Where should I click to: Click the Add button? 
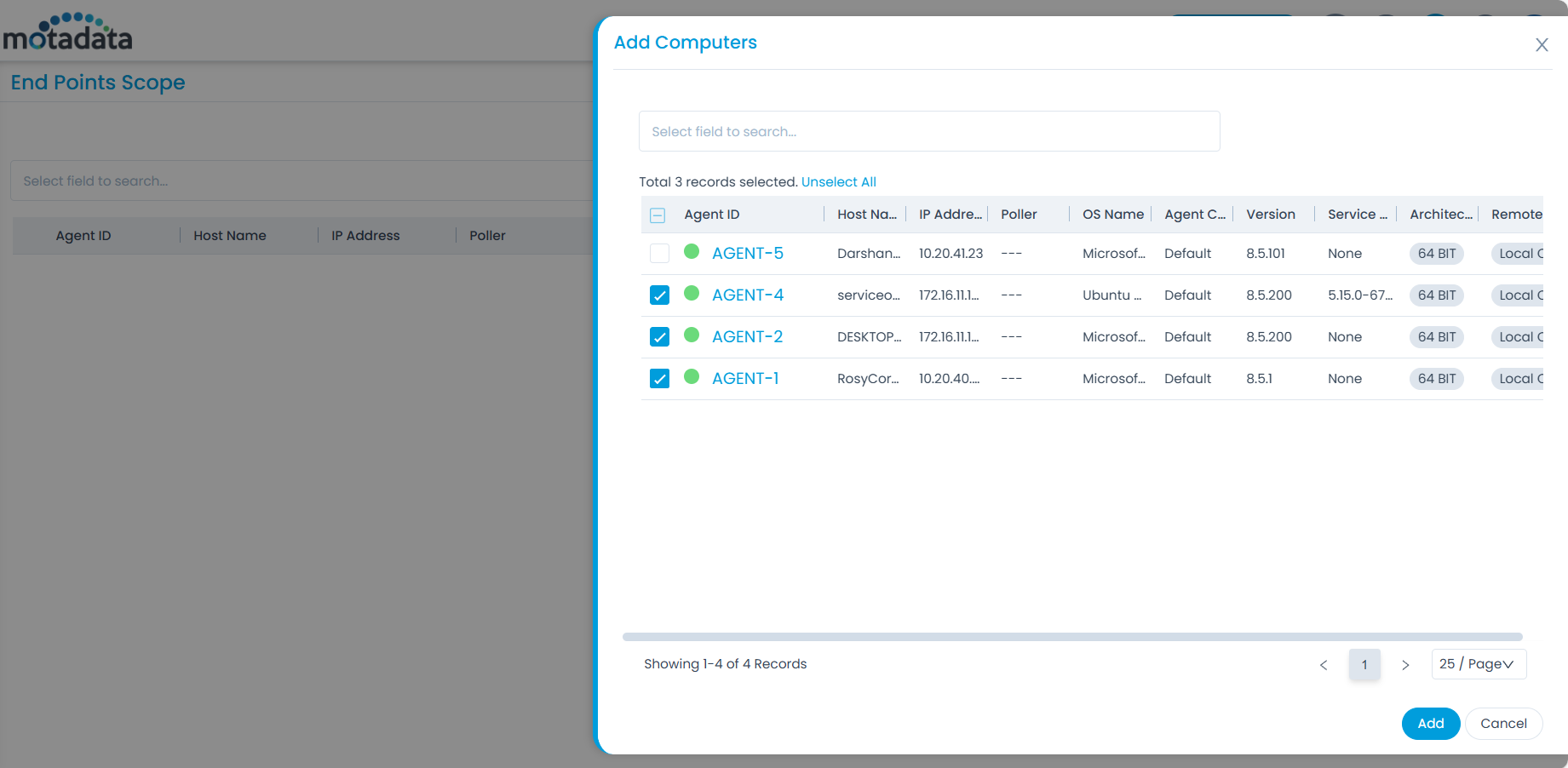point(1430,724)
